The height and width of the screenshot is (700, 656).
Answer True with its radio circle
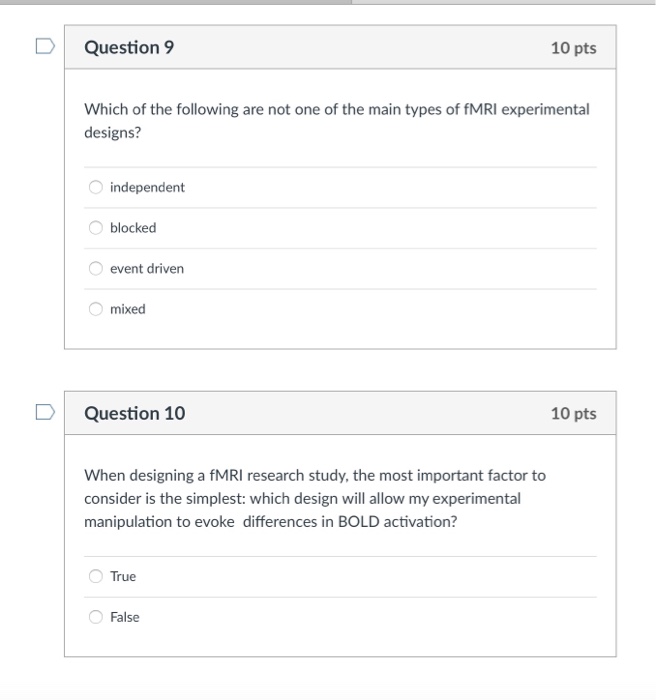click(96, 576)
